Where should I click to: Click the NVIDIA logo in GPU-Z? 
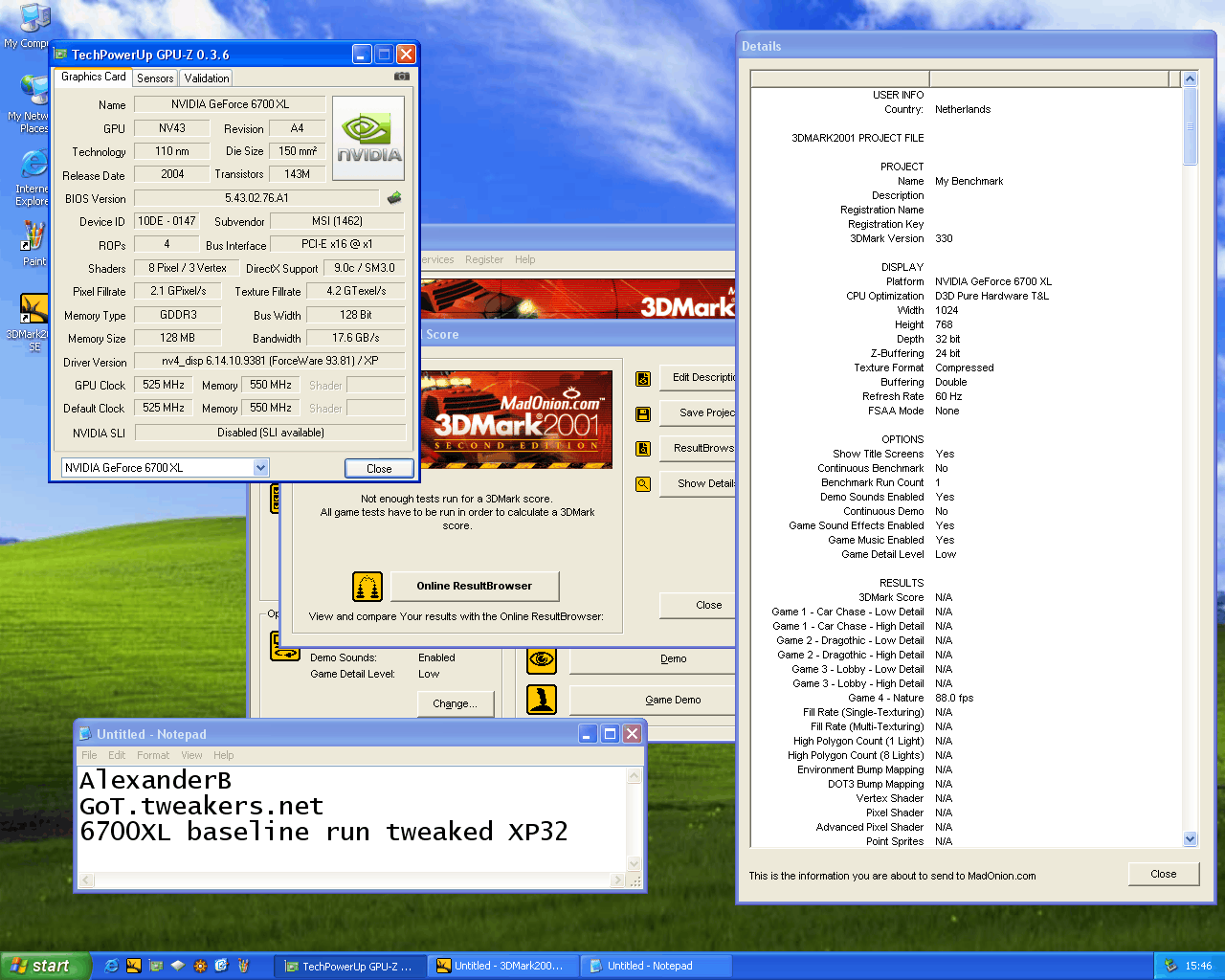[x=368, y=138]
